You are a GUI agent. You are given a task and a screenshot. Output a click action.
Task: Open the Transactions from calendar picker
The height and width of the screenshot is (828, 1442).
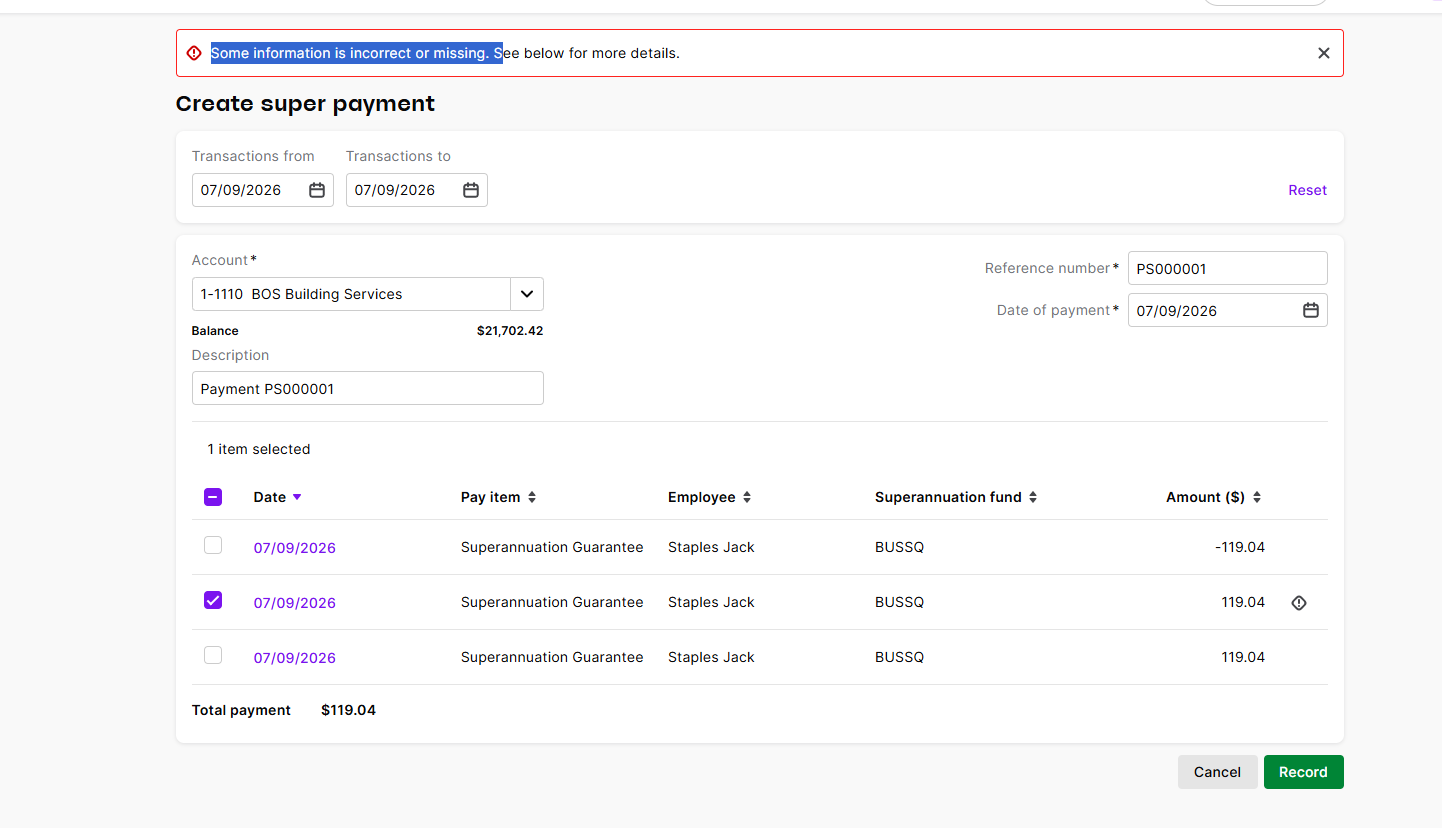(x=317, y=190)
